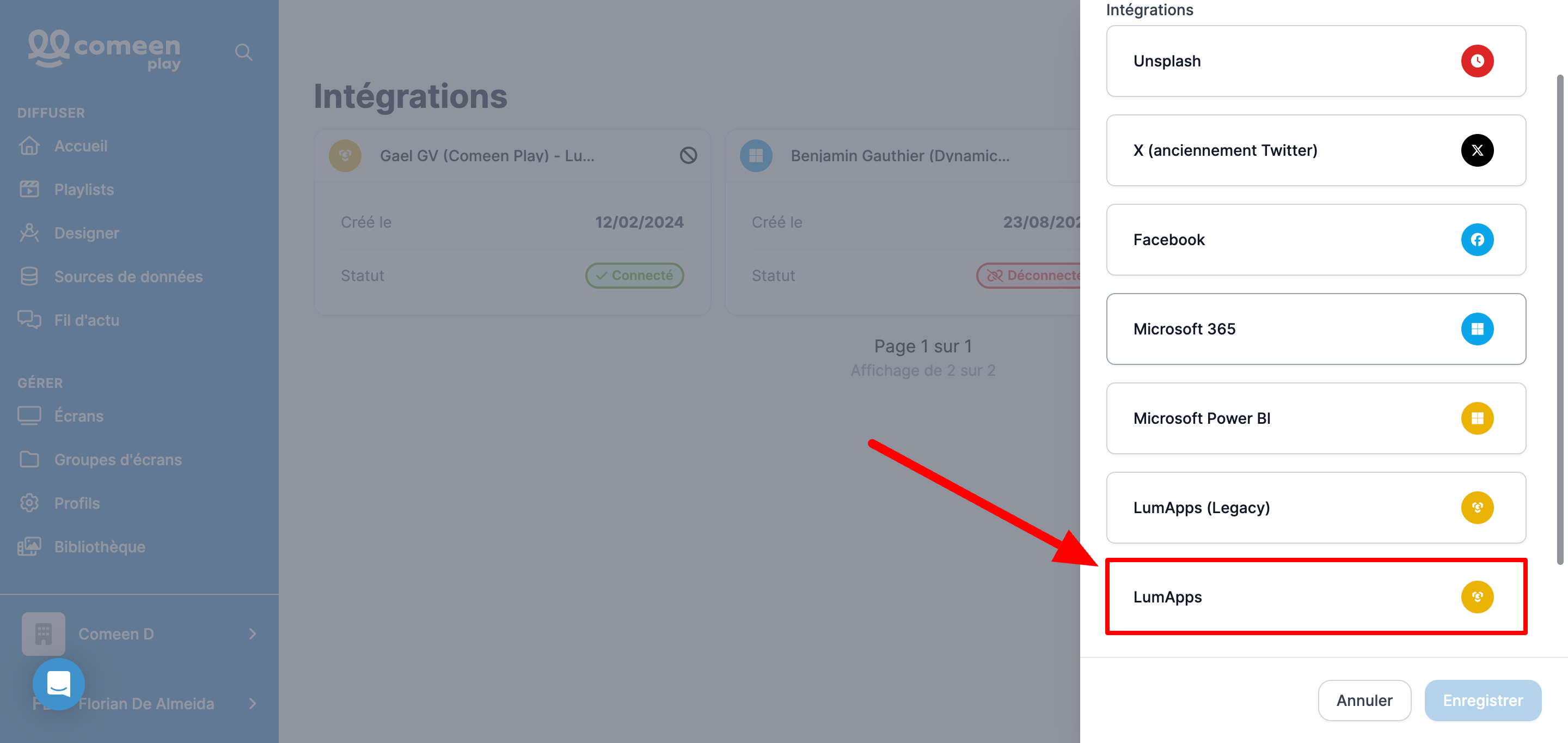Click the Connecté status badge
The height and width of the screenshot is (743, 1568).
[634, 275]
